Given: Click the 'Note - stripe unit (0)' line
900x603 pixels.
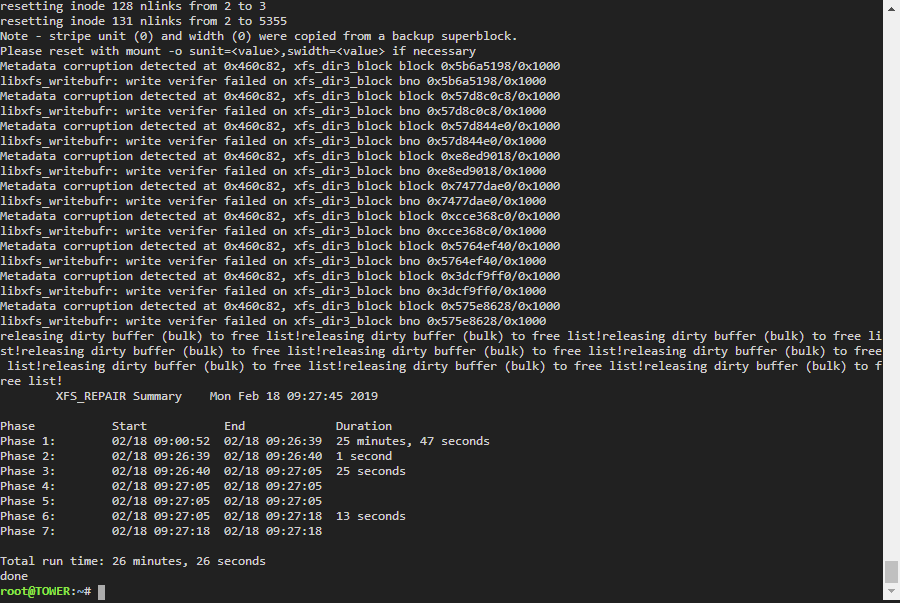Looking at the screenshot, I should [x=258, y=36].
